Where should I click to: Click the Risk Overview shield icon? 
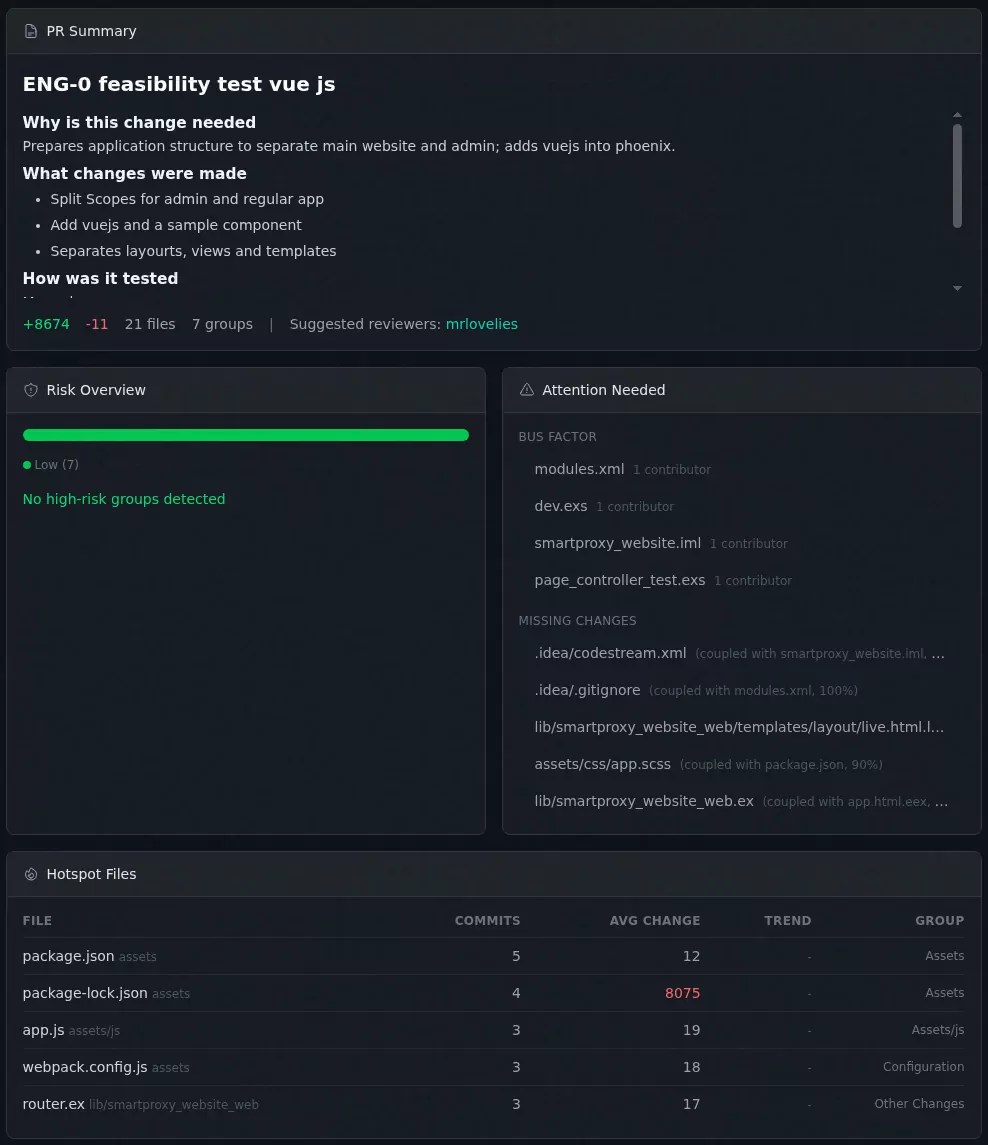[30, 389]
